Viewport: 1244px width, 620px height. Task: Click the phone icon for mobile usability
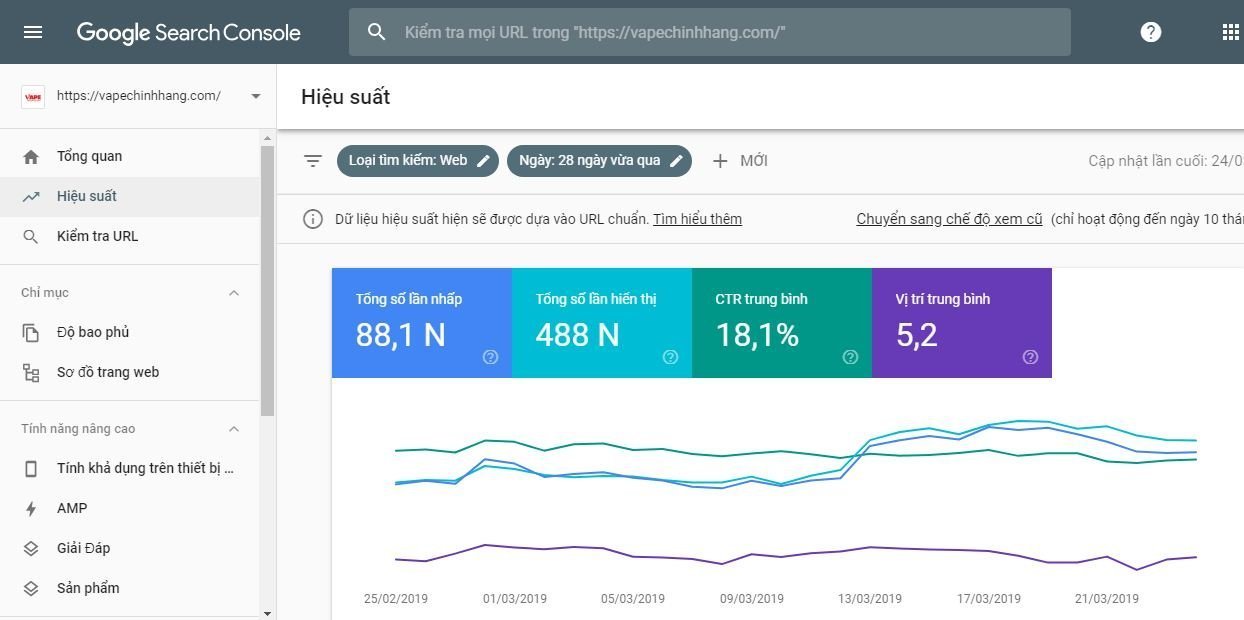pyautogui.click(x=31, y=468)
